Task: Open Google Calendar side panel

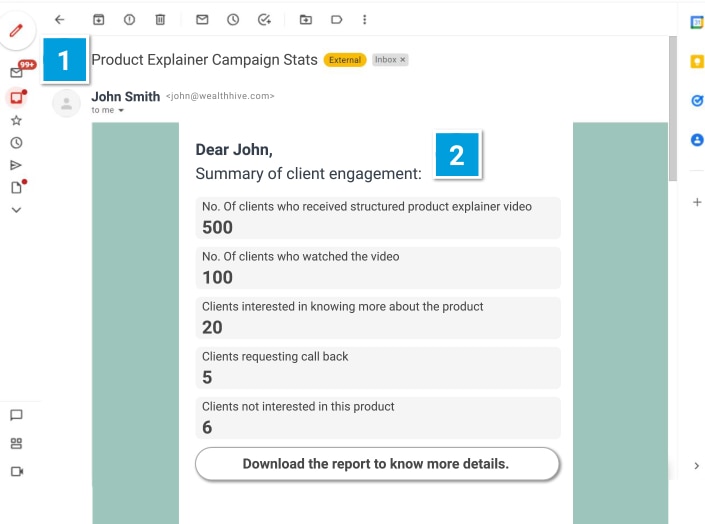Action: tap(697, 22)
